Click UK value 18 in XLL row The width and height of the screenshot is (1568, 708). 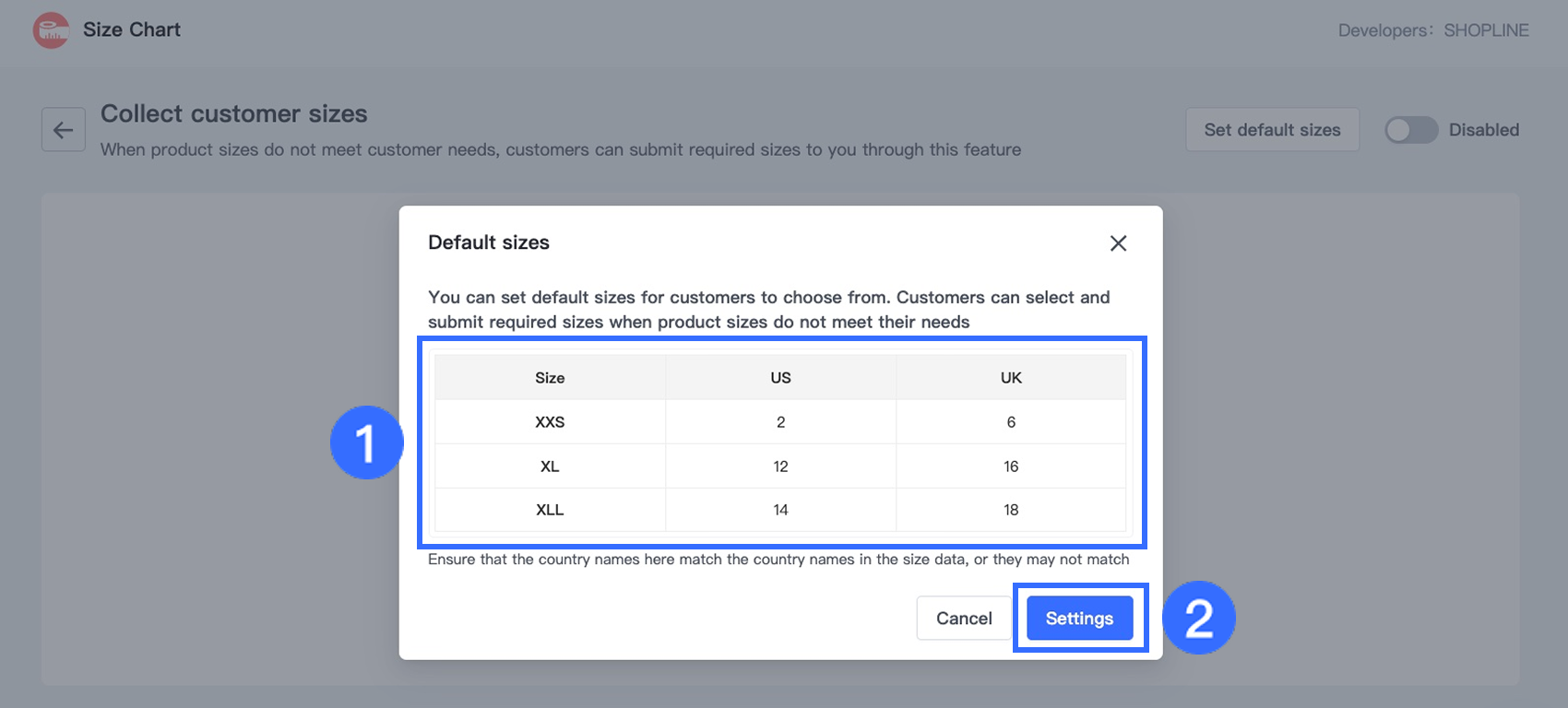[x=1011, y=510]
